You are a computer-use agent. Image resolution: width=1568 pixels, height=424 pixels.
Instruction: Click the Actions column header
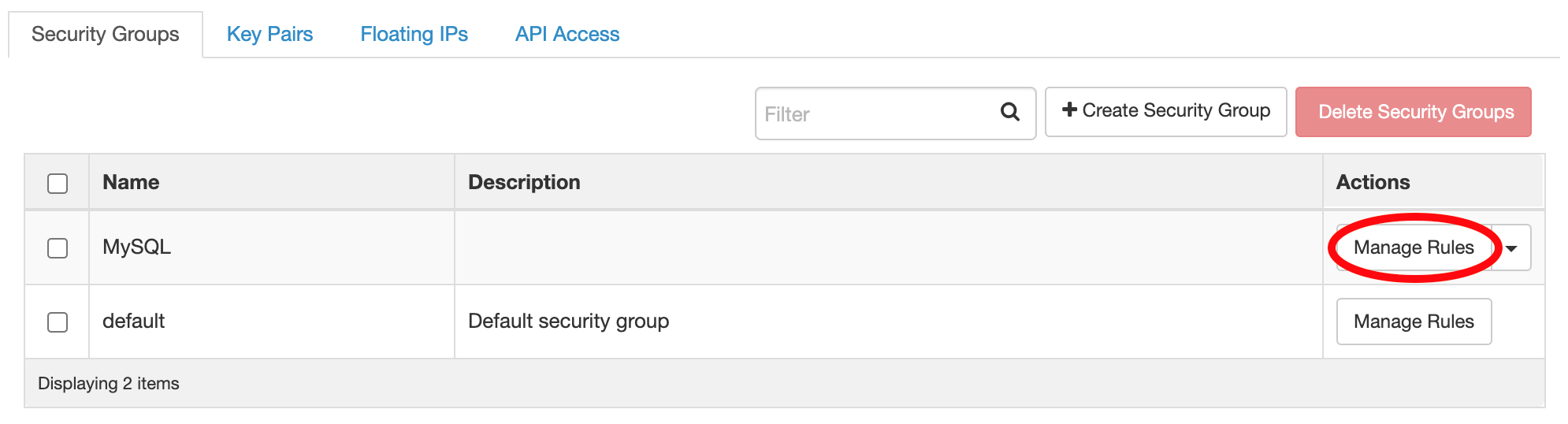(1373, 182)
